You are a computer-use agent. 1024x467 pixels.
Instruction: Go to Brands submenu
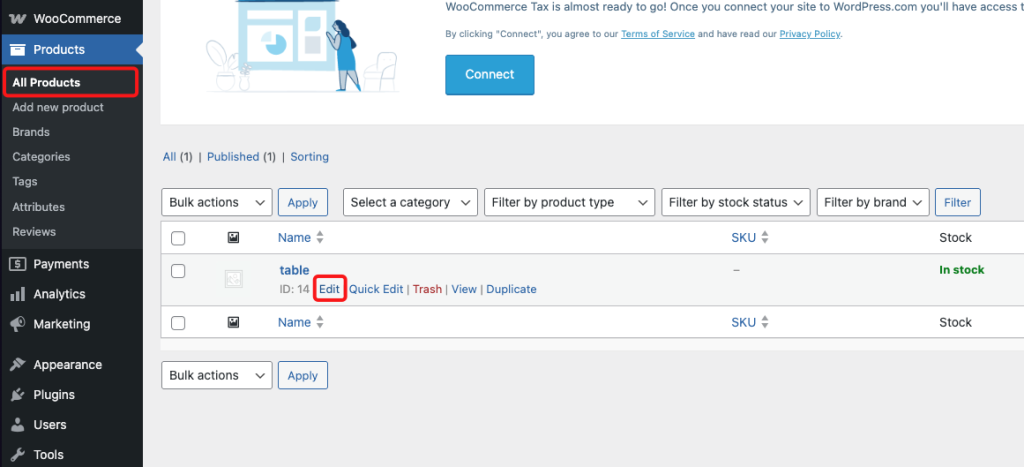tap(31, 132)
